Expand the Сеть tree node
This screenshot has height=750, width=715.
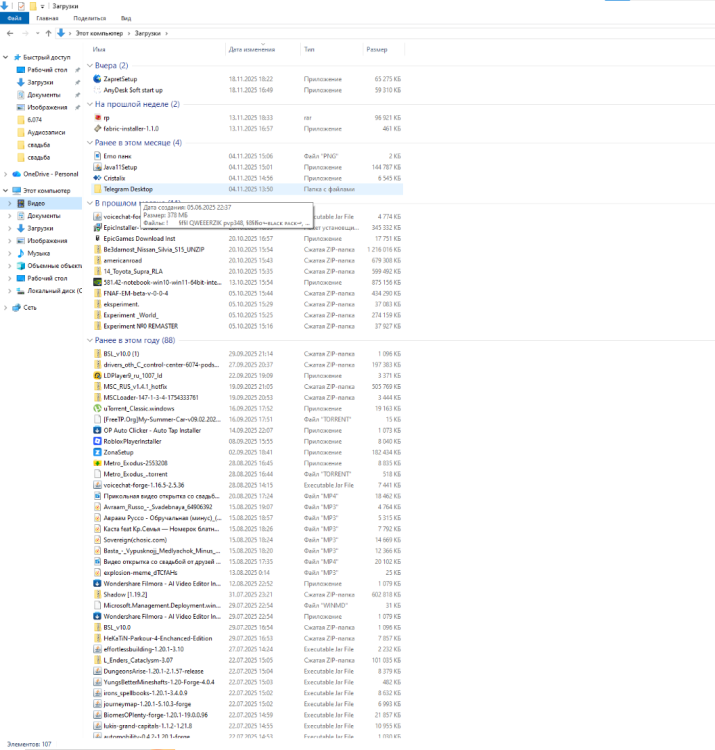pos(6,308)
